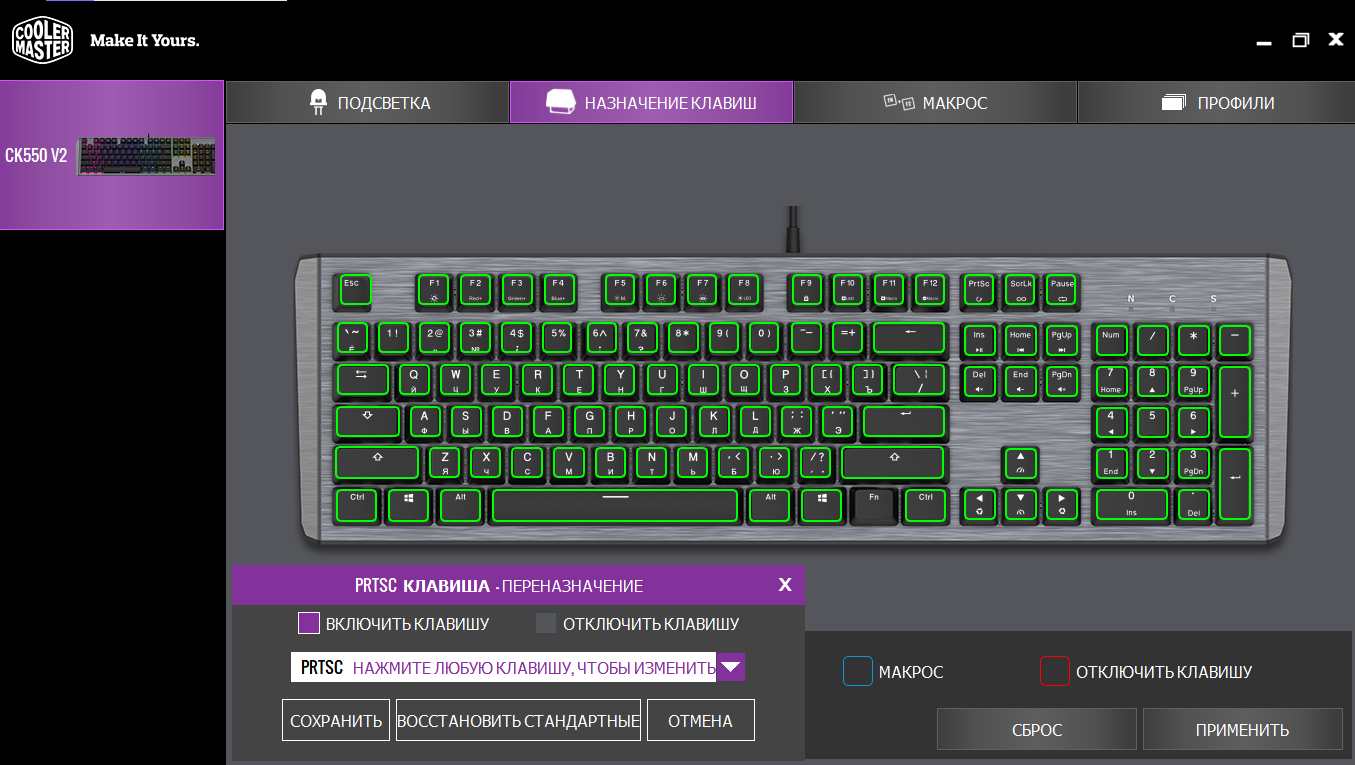Viewport: 1355px width, 765px height.
Task: Select the main Enter key
Action: (904, 421)
